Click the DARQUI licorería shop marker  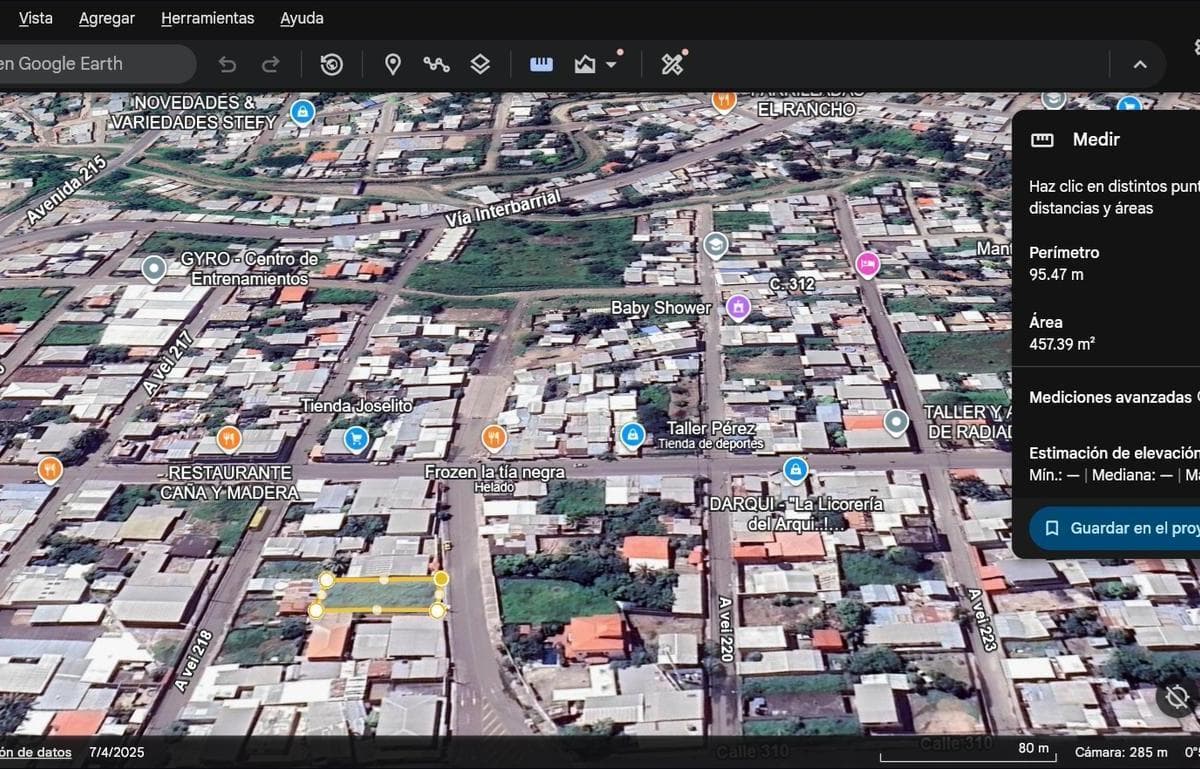tap(795, 469)
